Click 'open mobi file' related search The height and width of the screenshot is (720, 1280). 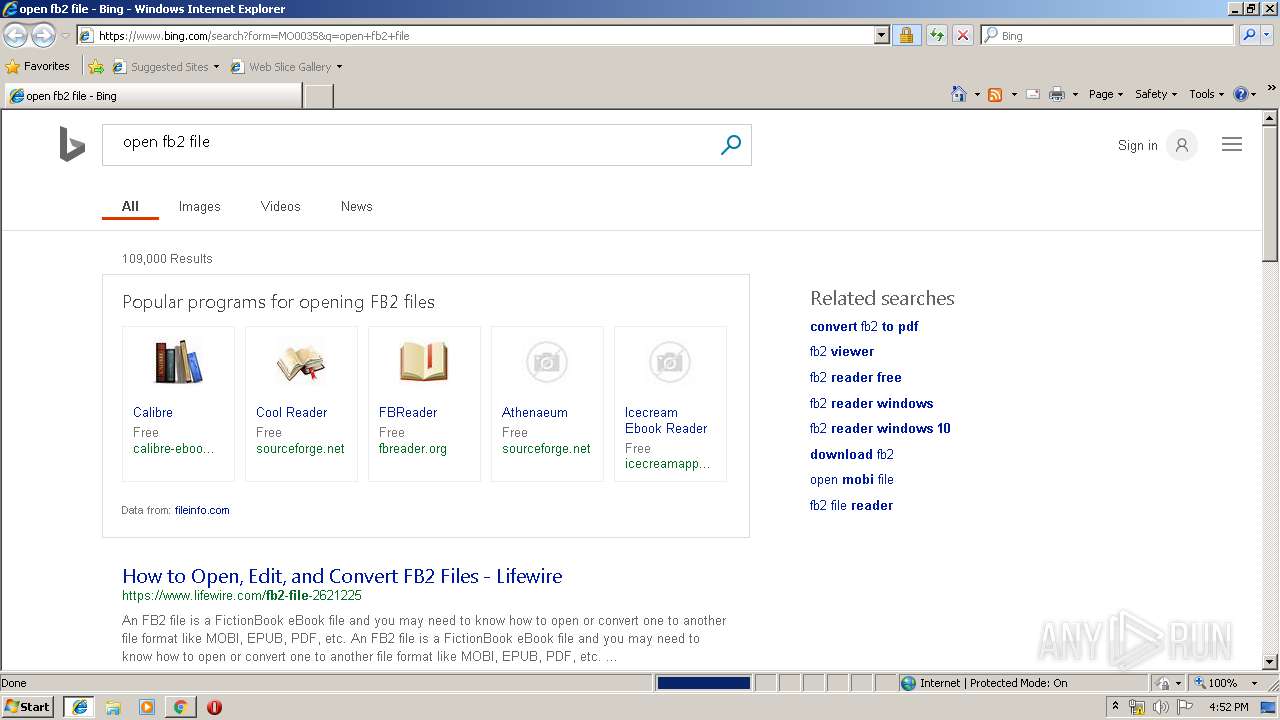tap(852, 479)
